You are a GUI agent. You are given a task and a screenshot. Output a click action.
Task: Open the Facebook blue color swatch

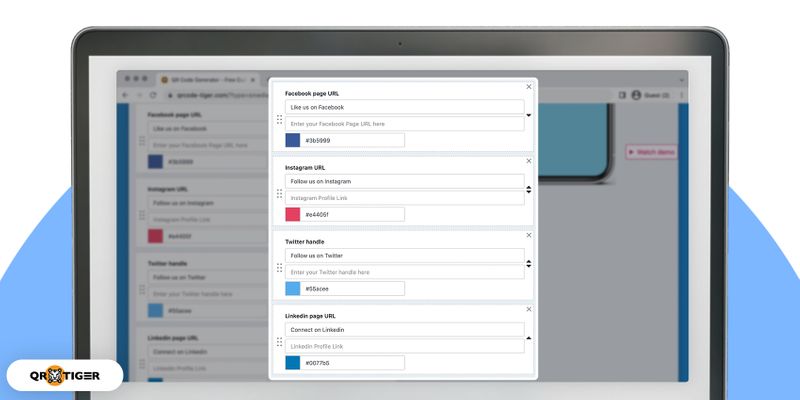[292, 141]
